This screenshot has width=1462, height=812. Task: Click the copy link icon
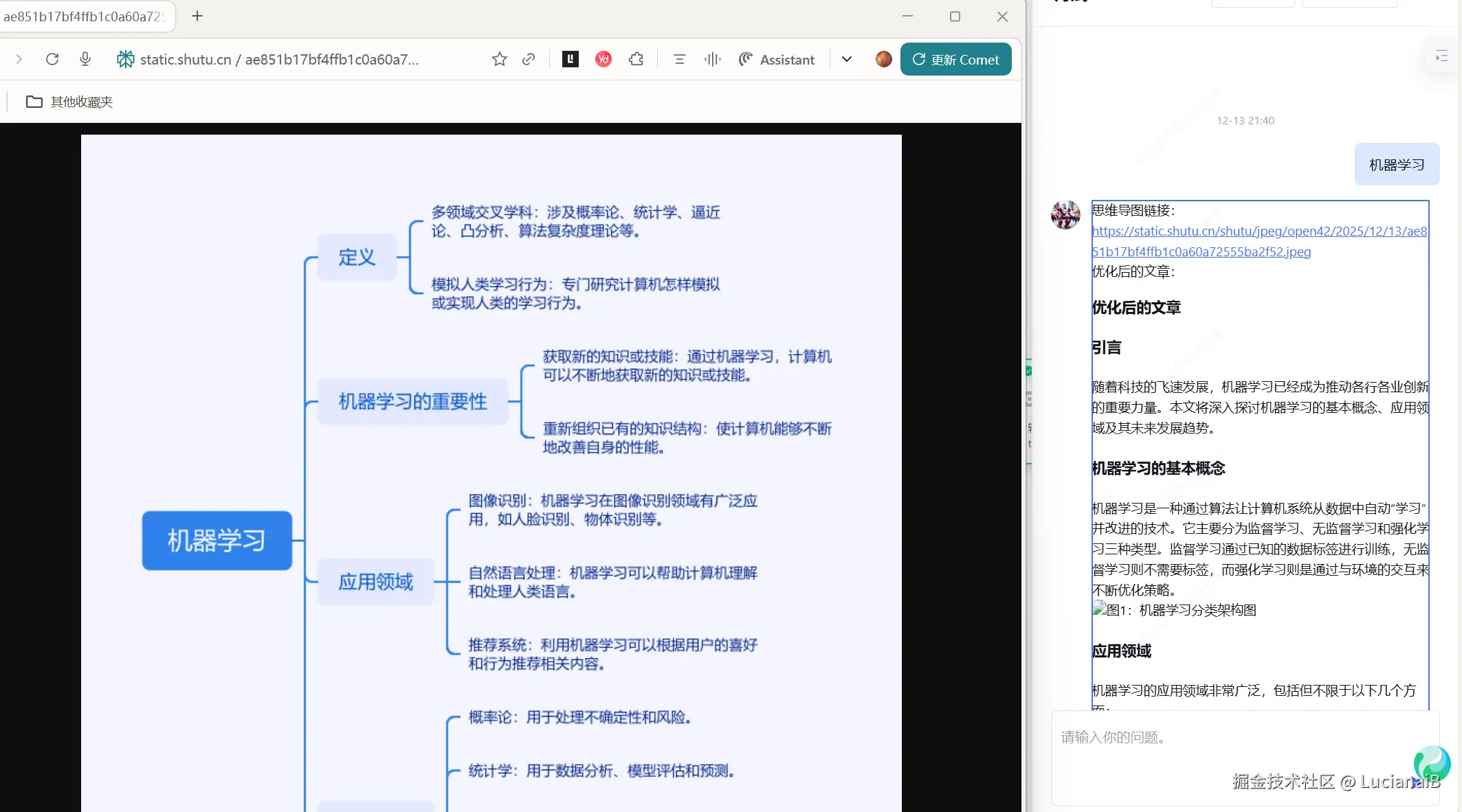[529, 59]
